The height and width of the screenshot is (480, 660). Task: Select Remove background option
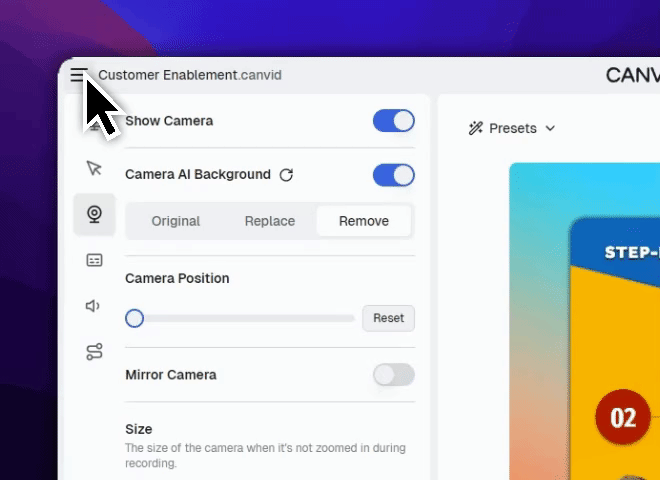point(364,221)
